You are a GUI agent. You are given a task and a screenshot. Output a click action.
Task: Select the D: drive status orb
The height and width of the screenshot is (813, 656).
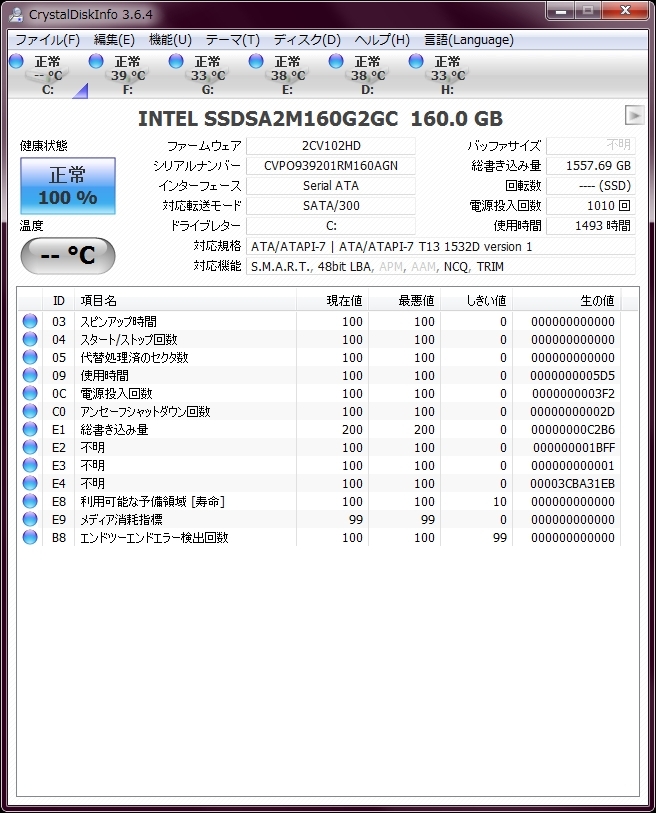click(x=336, y=62)
